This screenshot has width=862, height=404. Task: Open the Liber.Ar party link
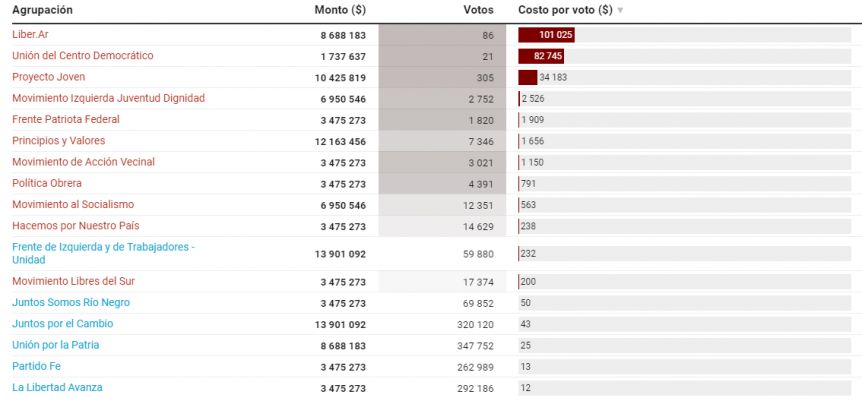(30, 34)
